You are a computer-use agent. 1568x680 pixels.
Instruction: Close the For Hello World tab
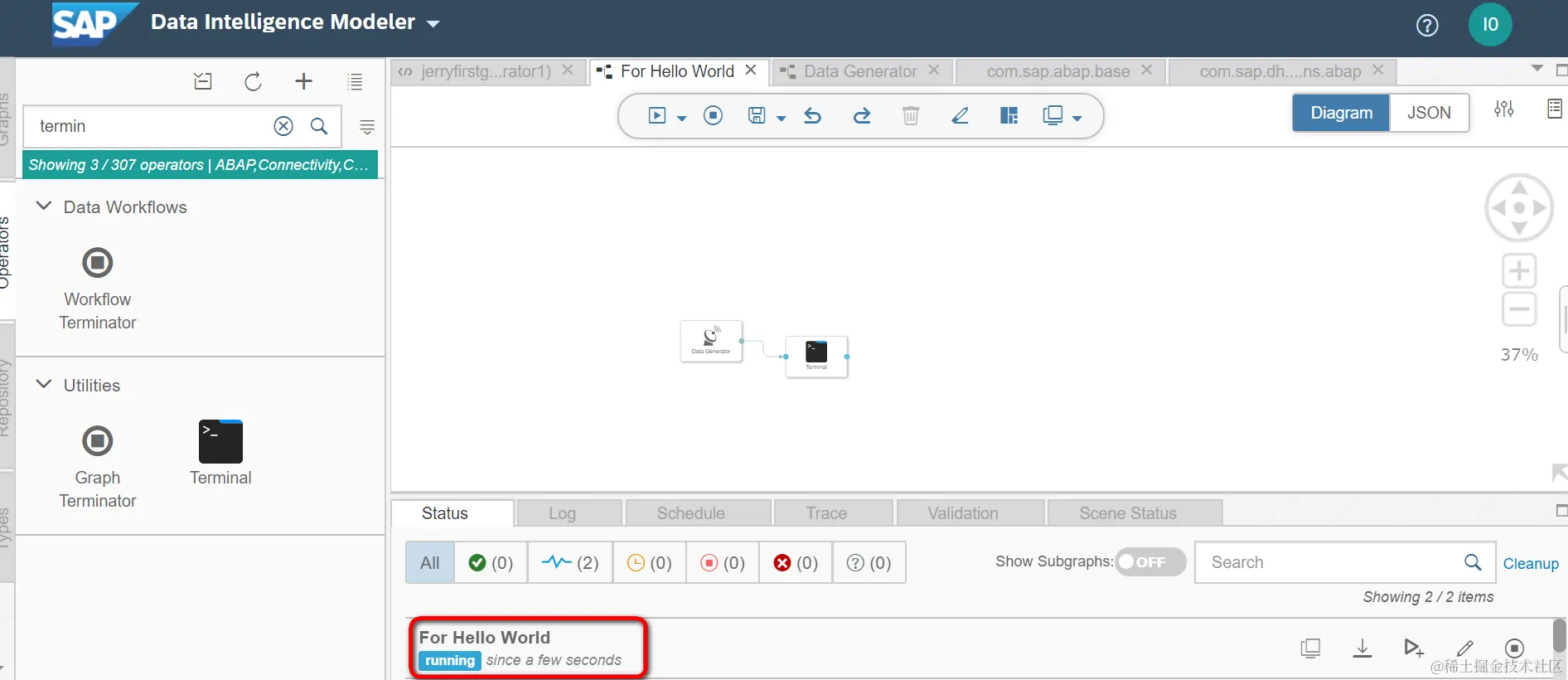pos(750,70)
